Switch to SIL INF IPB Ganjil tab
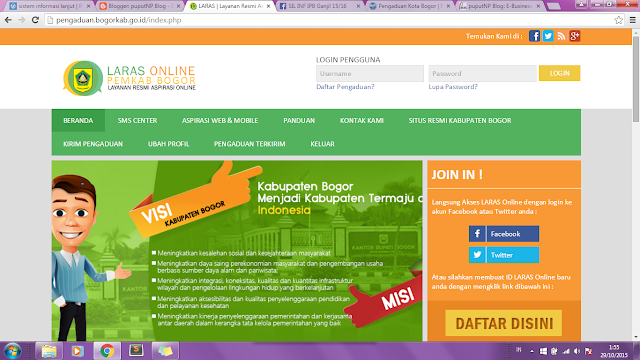The image size is (640, 360). [x=321, y=6]
